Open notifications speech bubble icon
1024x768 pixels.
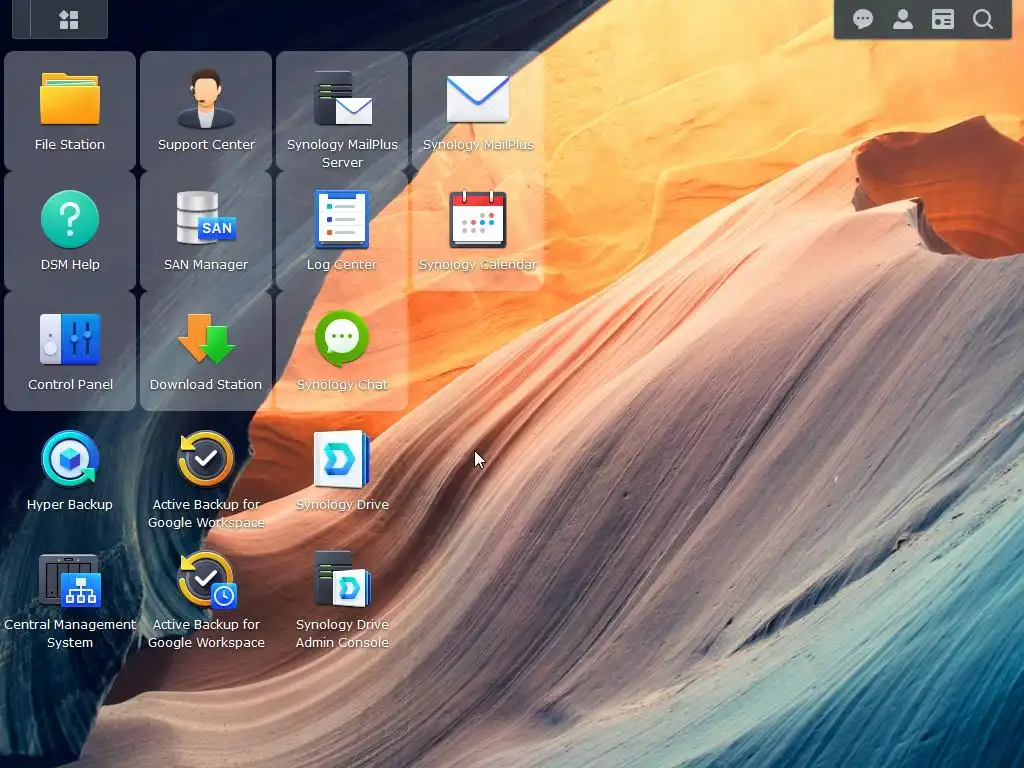click(863, 20)
